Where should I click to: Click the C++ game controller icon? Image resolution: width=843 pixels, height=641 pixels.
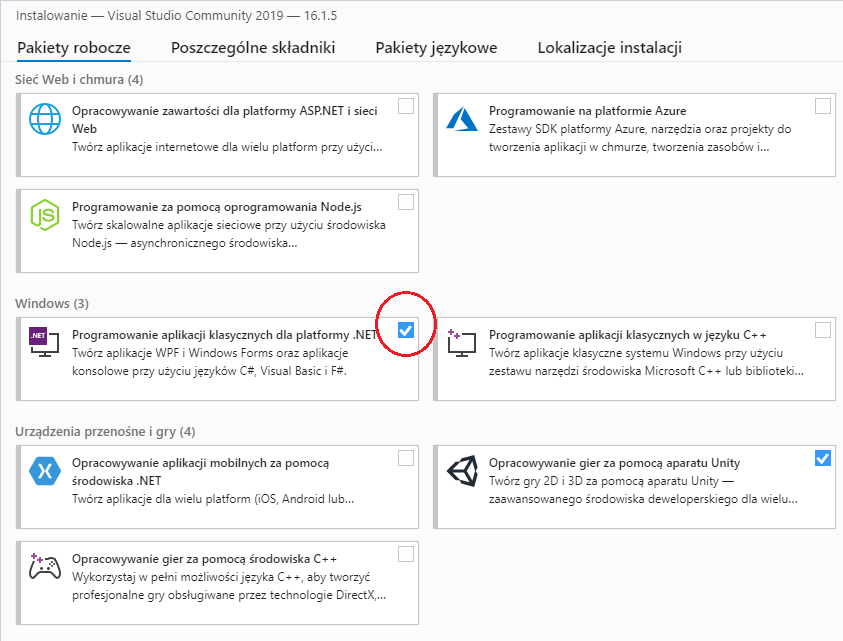[x=45, y=566]
